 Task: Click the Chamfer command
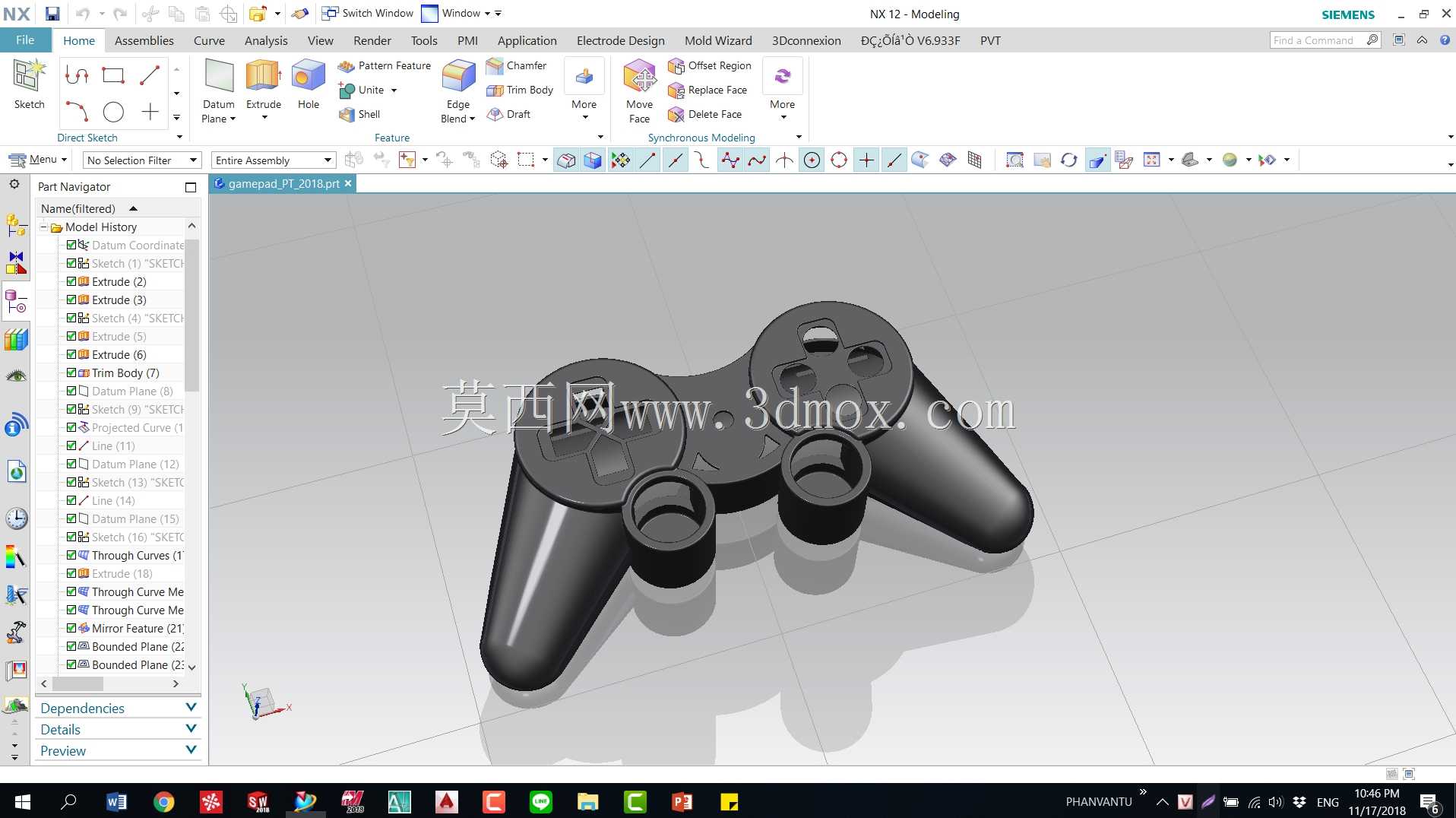[x=517, y=66]
